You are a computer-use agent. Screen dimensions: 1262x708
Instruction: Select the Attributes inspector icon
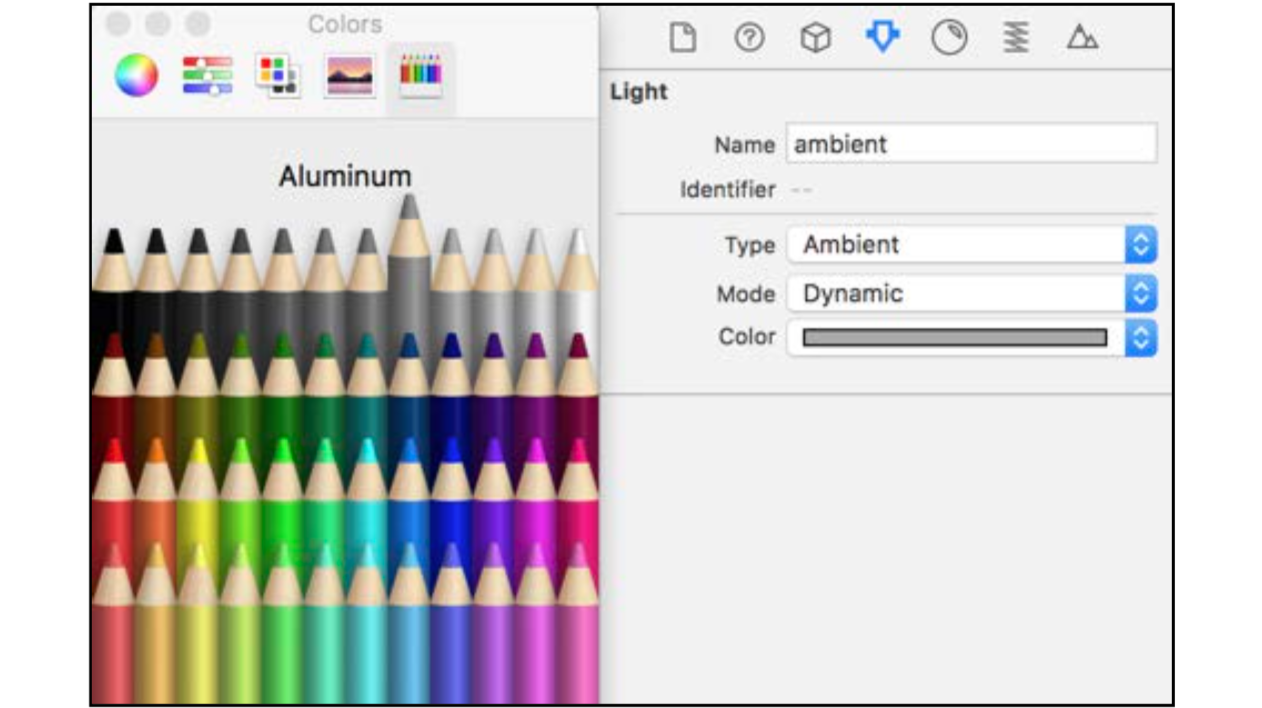coord(882,38)
